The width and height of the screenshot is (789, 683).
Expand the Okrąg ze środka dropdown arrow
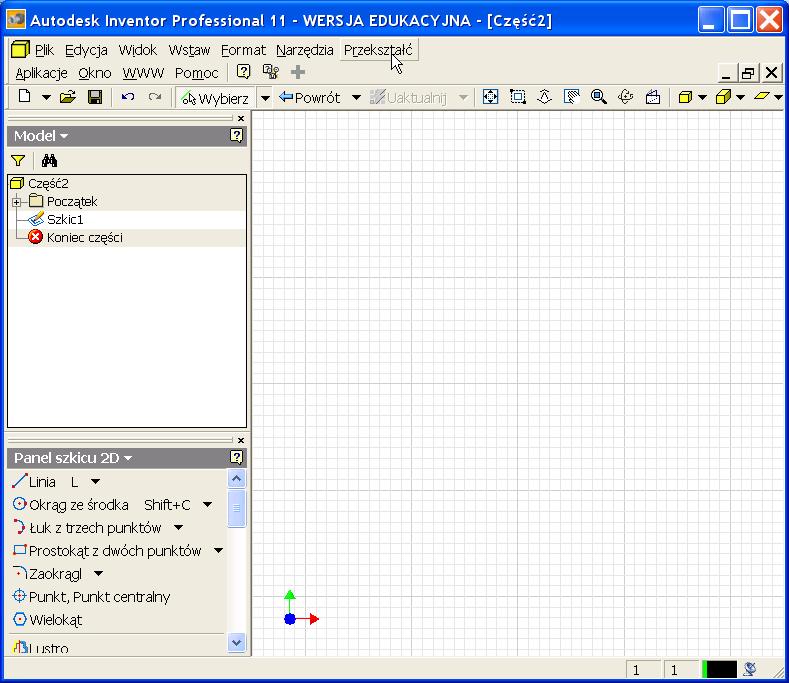pos(207,505)
